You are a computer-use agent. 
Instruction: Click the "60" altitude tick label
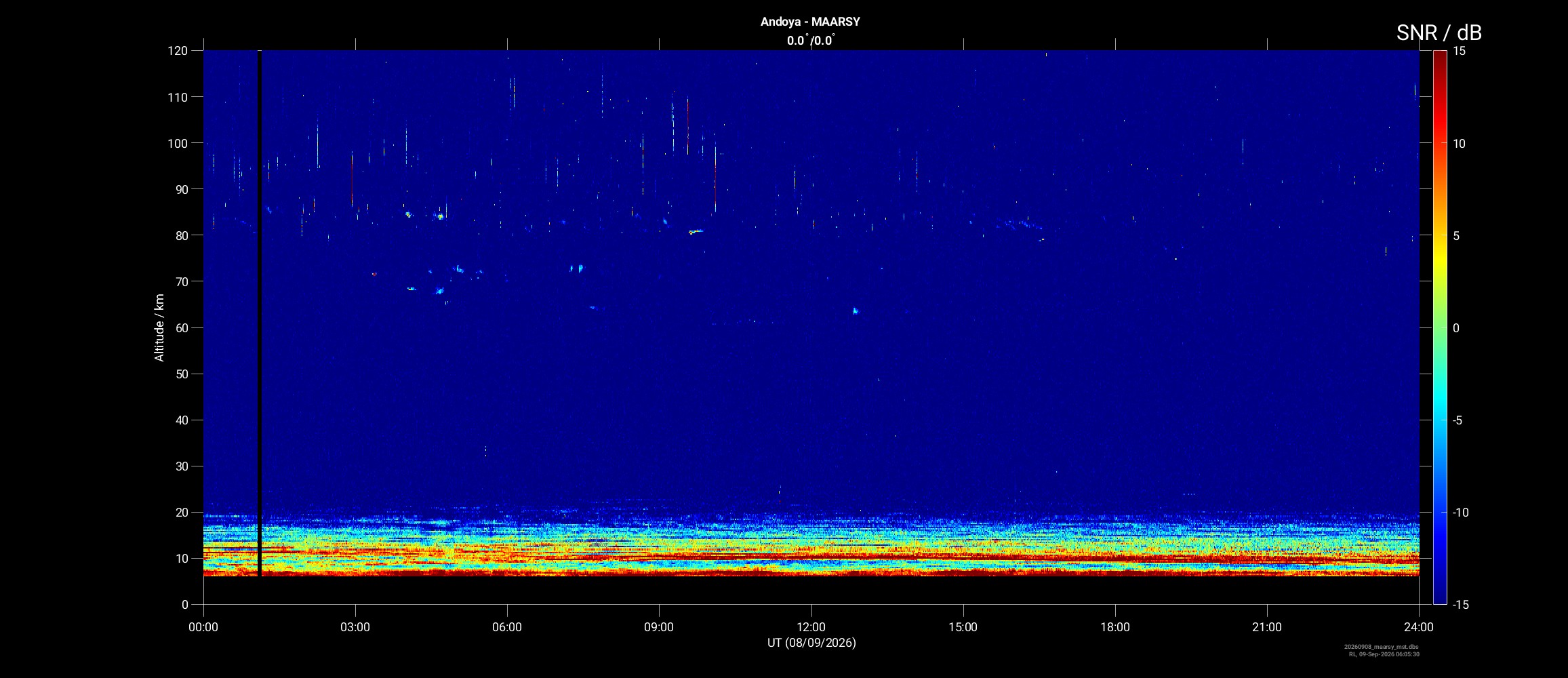pyautogui.click(x=181, y=327)
